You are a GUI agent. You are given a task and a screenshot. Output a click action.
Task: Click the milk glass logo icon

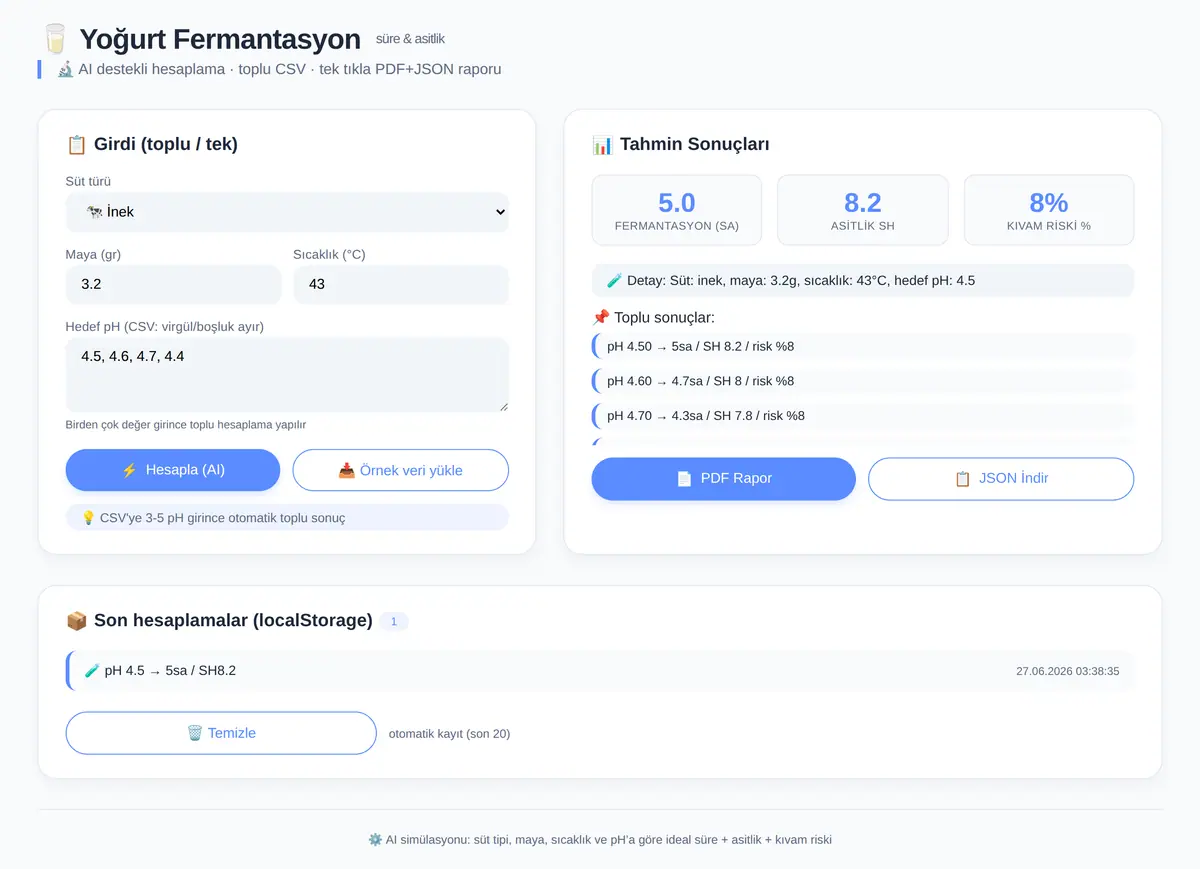click(x=56, y=40)
